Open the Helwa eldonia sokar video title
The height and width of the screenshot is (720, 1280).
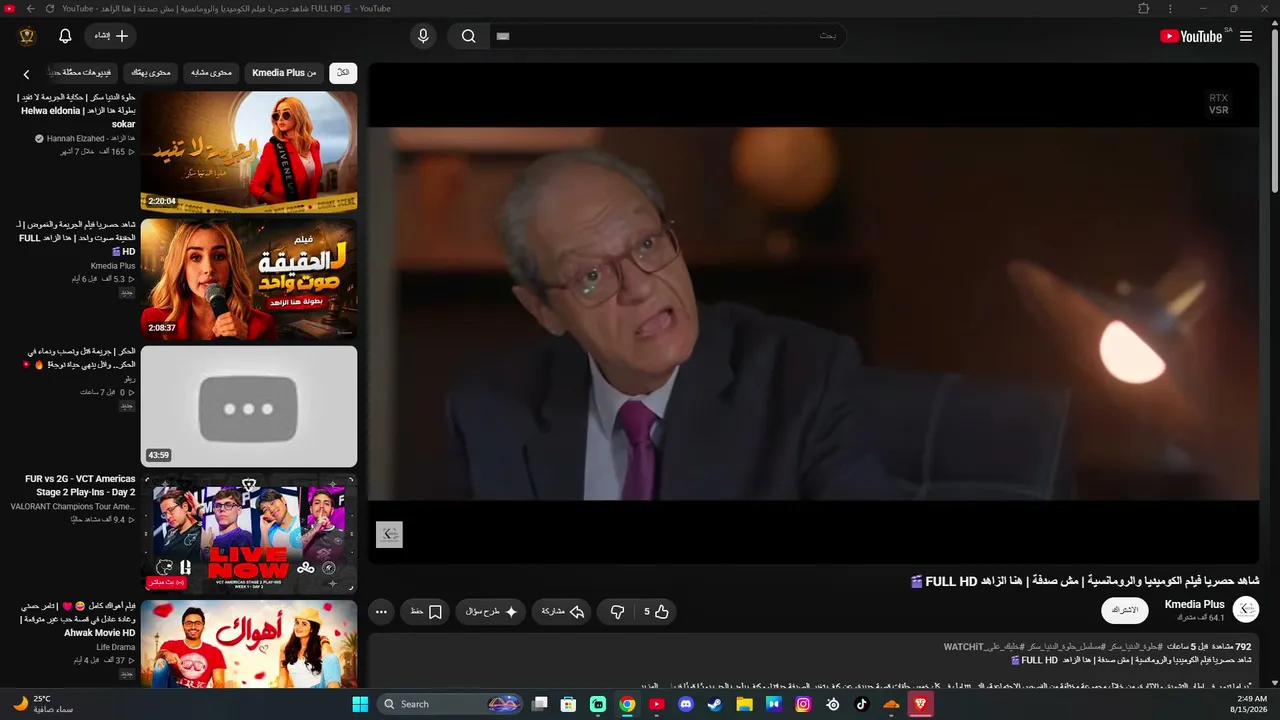pos(76,111)
